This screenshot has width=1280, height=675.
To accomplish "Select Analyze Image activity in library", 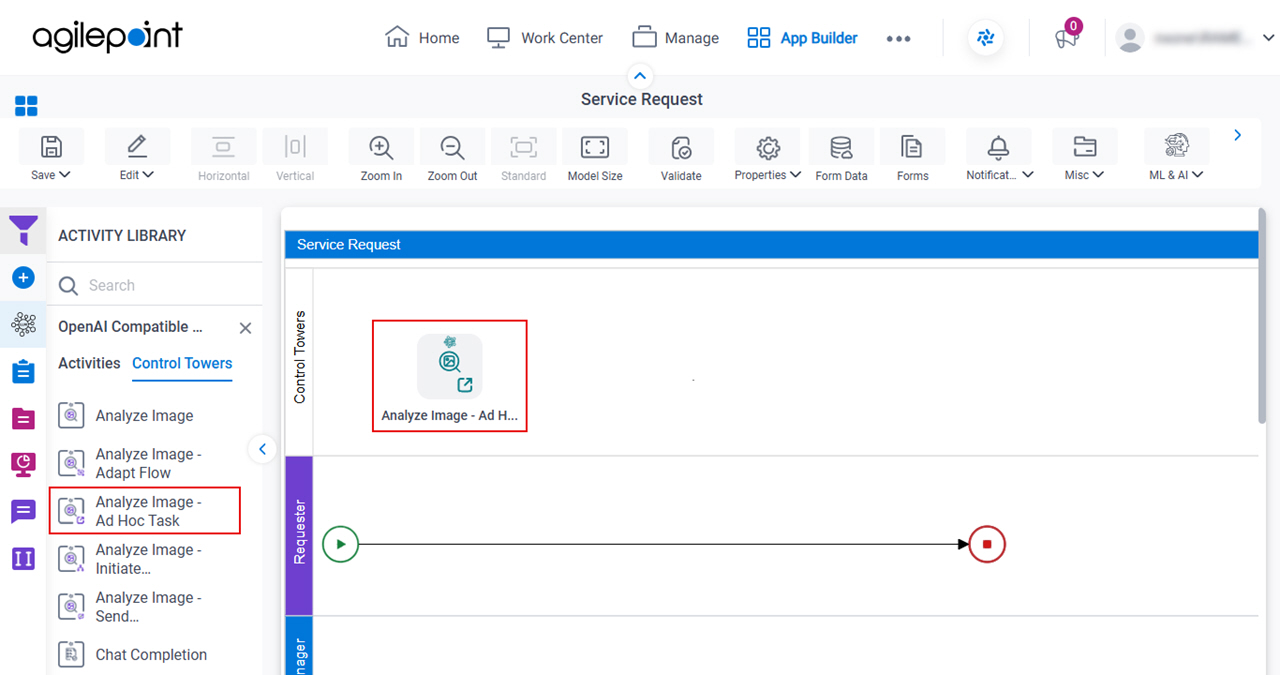I will [x=126, y=416].
